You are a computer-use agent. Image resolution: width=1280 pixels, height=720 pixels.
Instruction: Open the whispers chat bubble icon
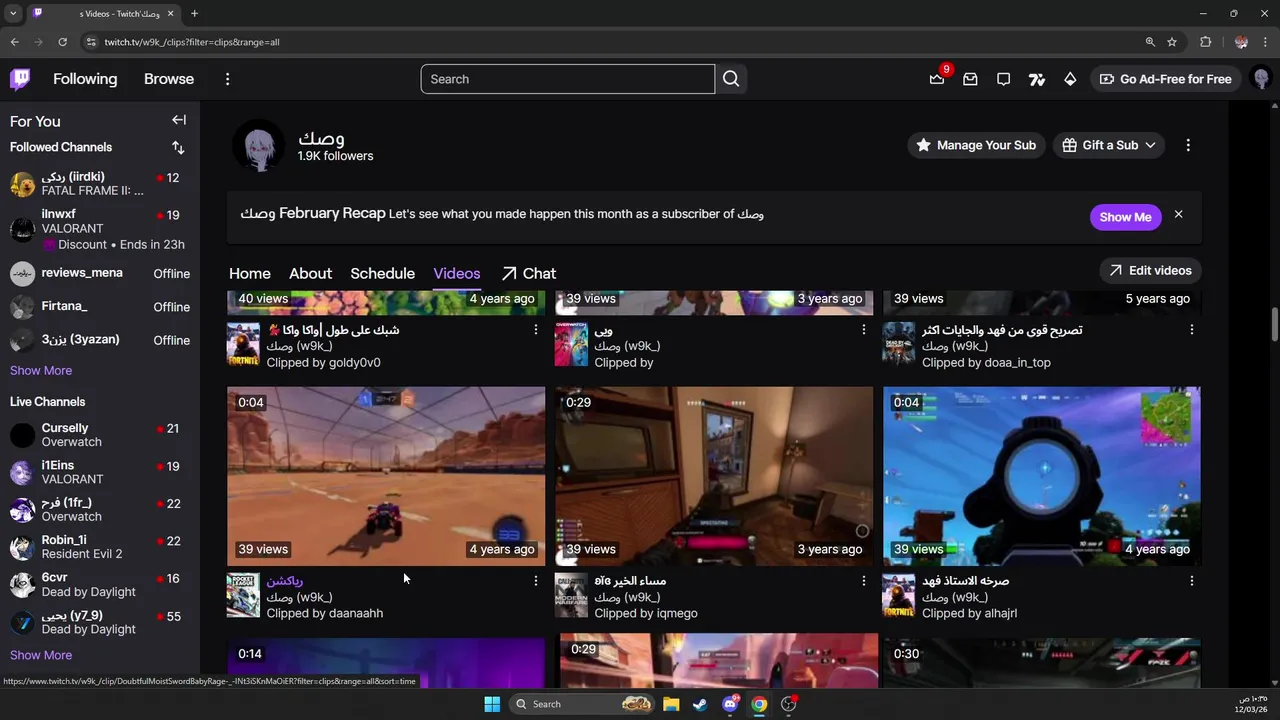pyautogui.click(x=1003, y=79)
